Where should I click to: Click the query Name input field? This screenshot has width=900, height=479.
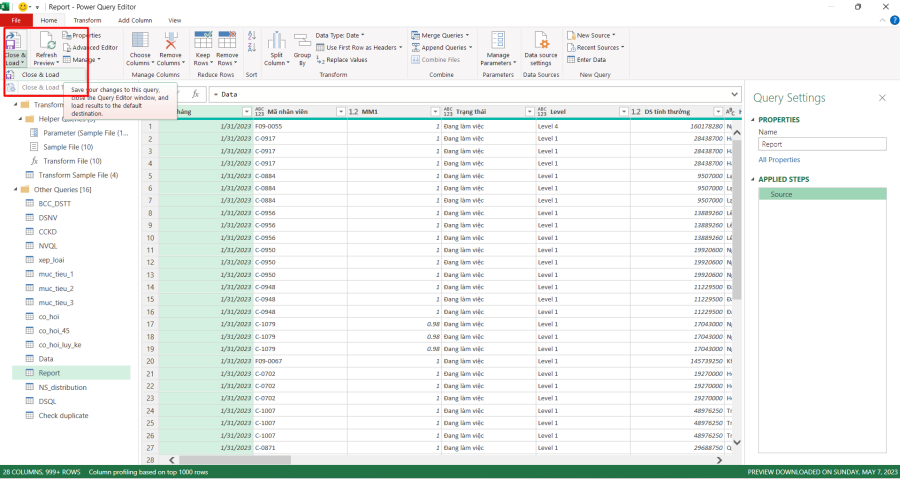pyautogui.click(x=822, y=145)
